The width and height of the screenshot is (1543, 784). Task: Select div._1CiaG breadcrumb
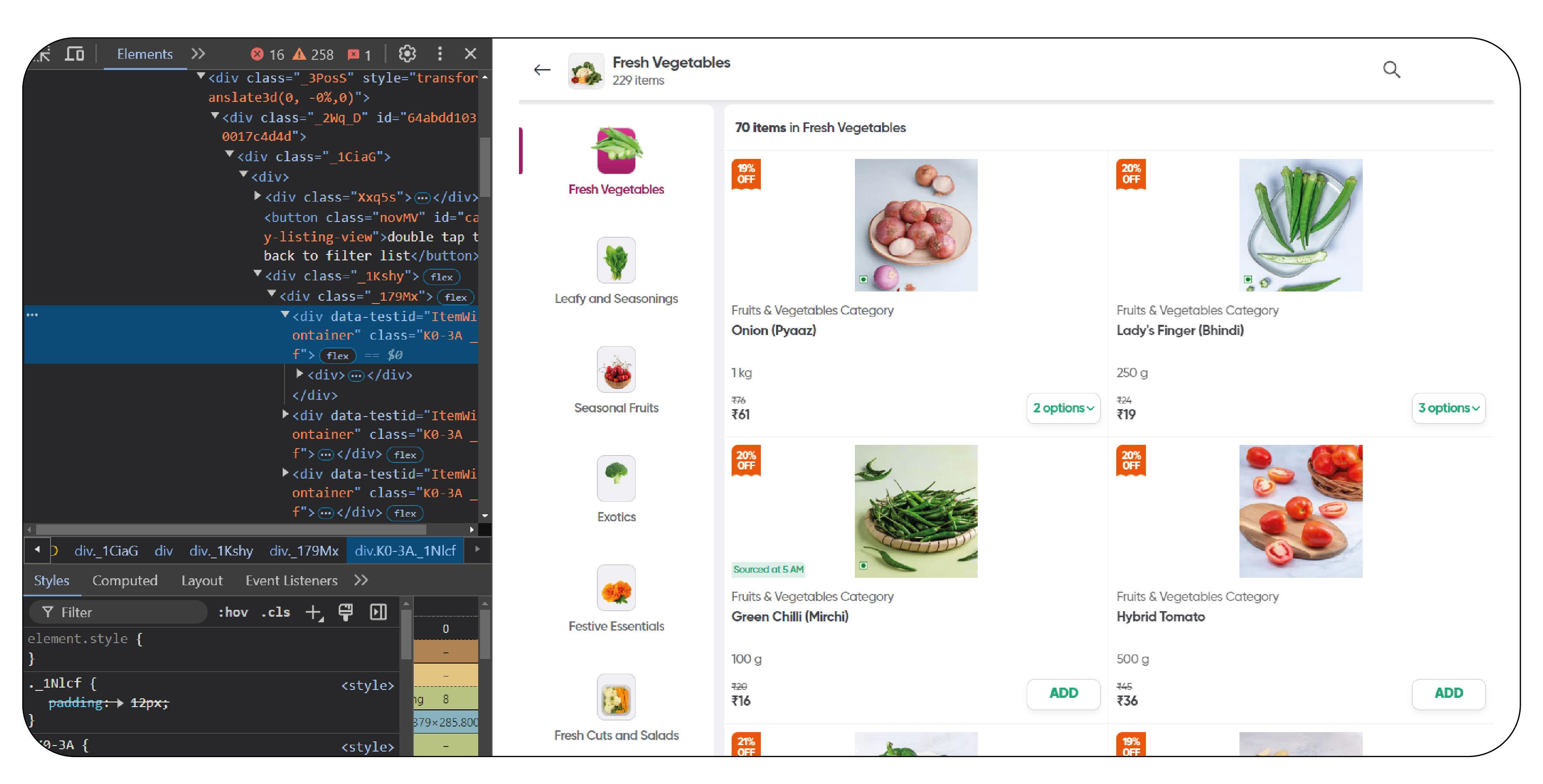106,550
